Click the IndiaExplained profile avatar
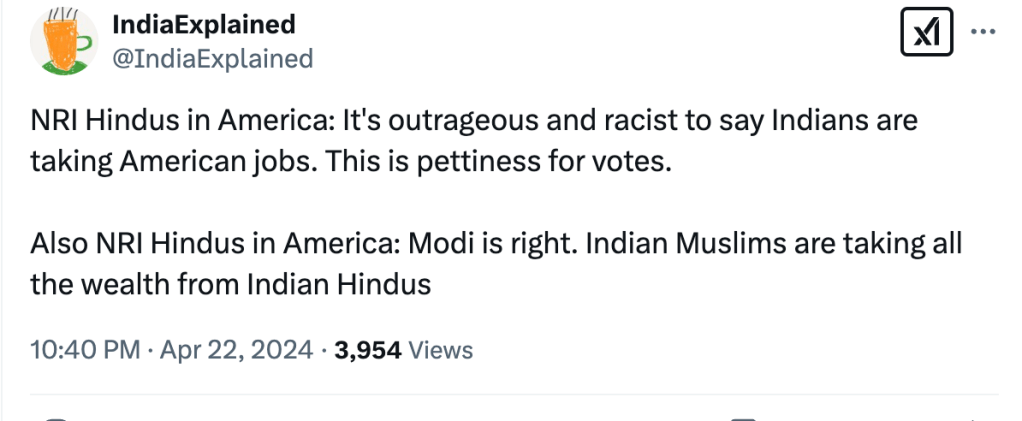Viewport: 1022px width, 421px height. [x=61, y=43]
